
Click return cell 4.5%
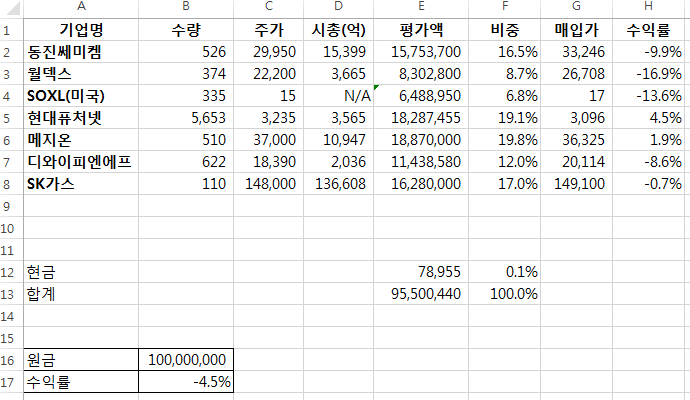(x=648, y=118)
